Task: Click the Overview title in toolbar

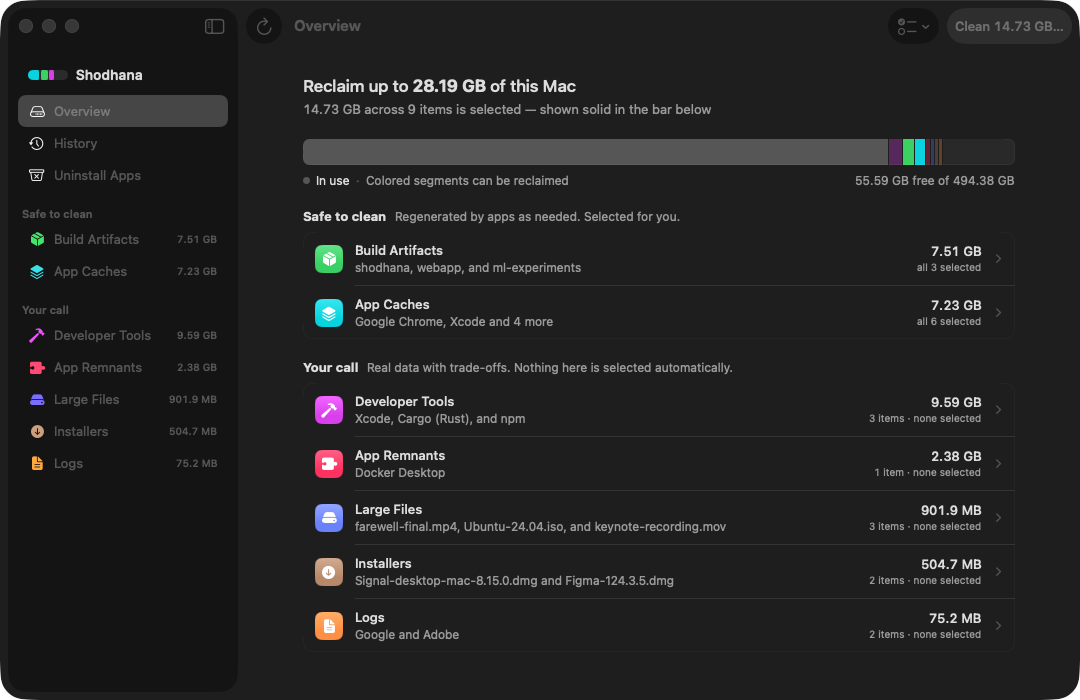Action: (327, 26)
